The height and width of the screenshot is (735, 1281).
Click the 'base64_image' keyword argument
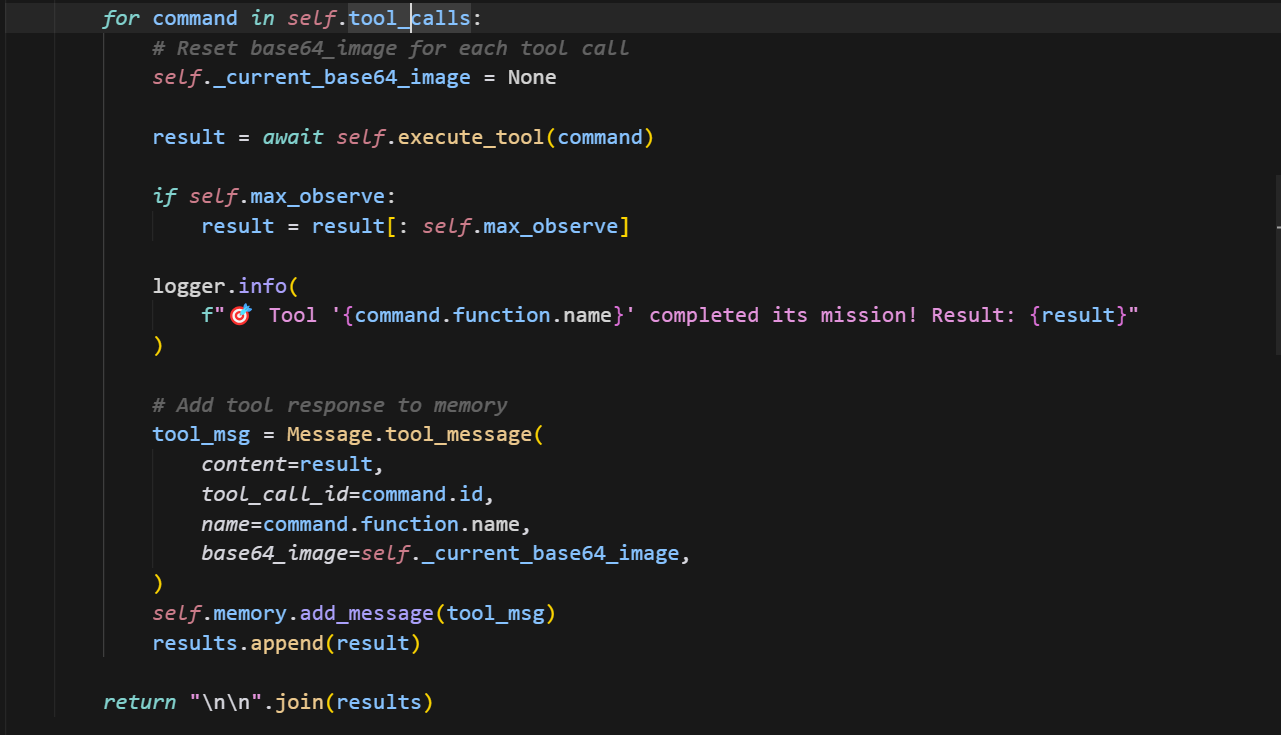pos(275,554)
